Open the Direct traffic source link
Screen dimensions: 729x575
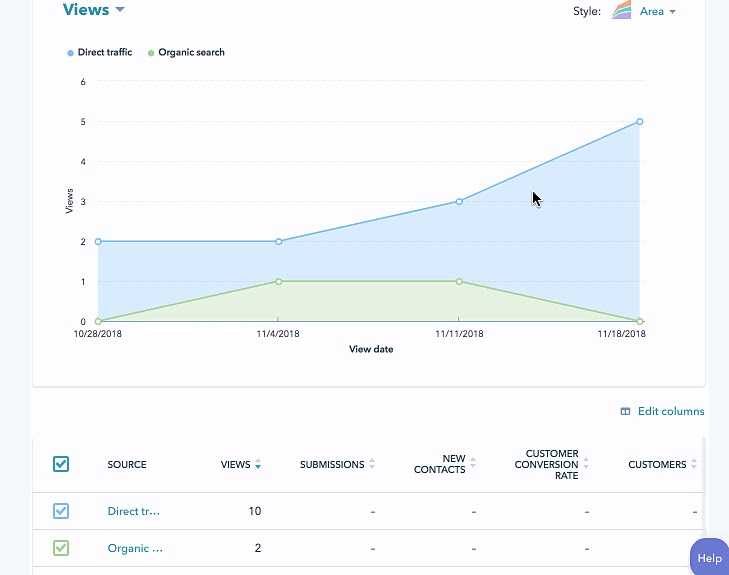click(x=133, y=511)
